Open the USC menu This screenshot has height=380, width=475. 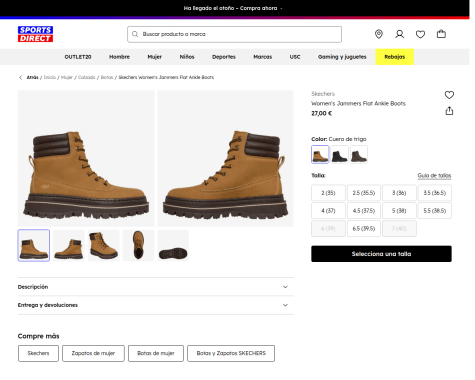point(295,57)
